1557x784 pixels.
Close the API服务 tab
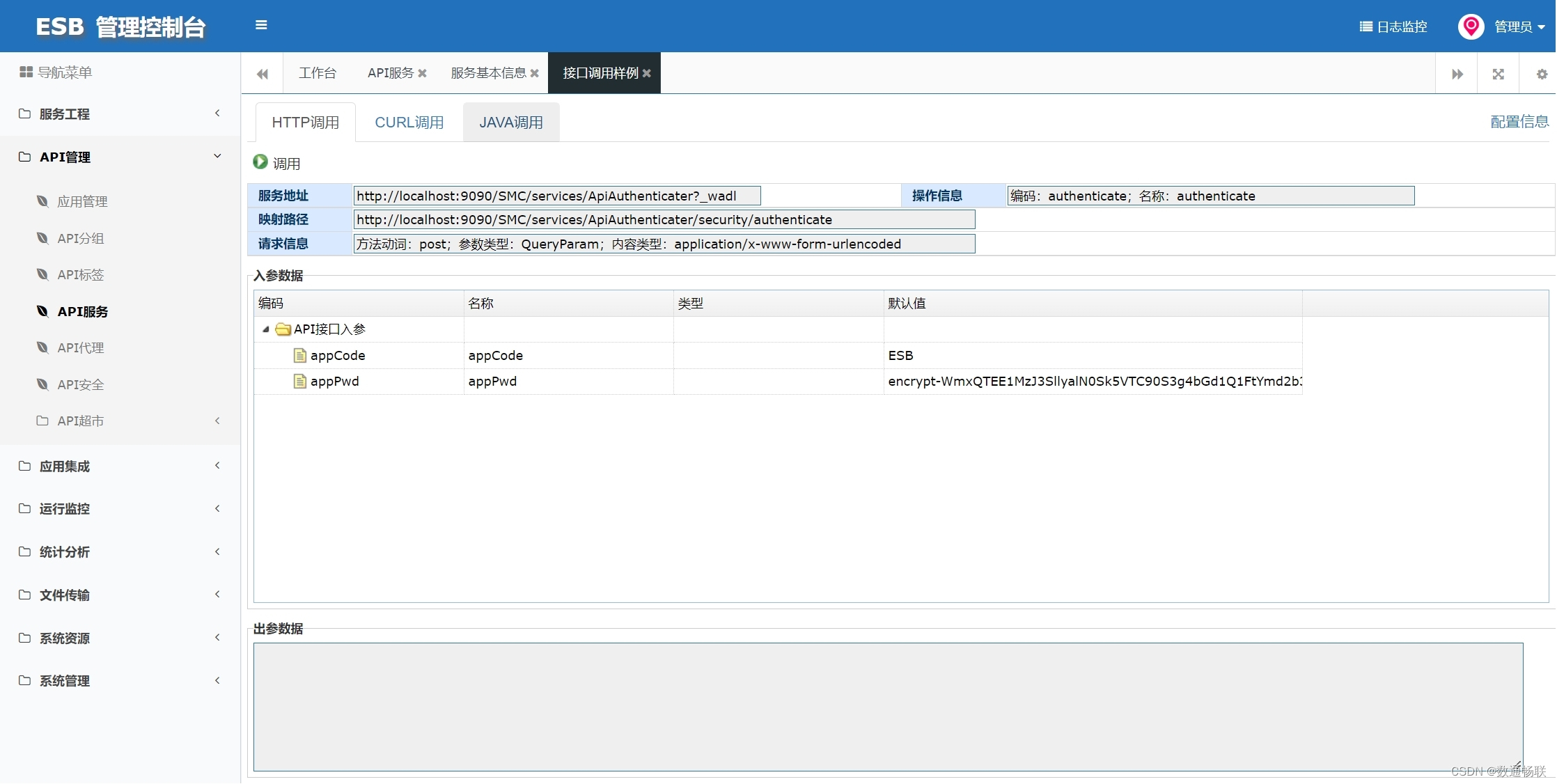pyautogui.click(x=422, y=73)
